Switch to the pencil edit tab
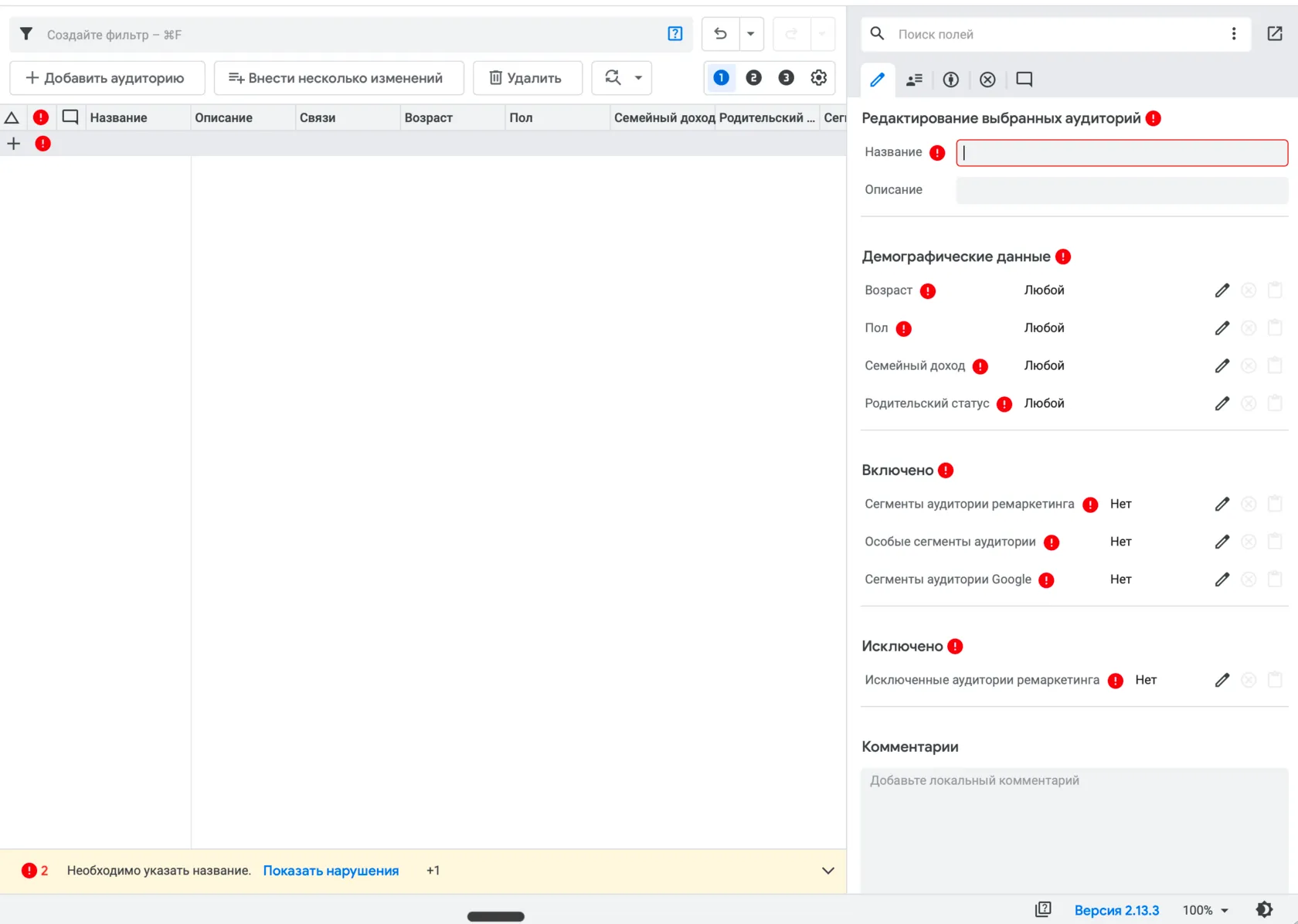 (878, 80)
